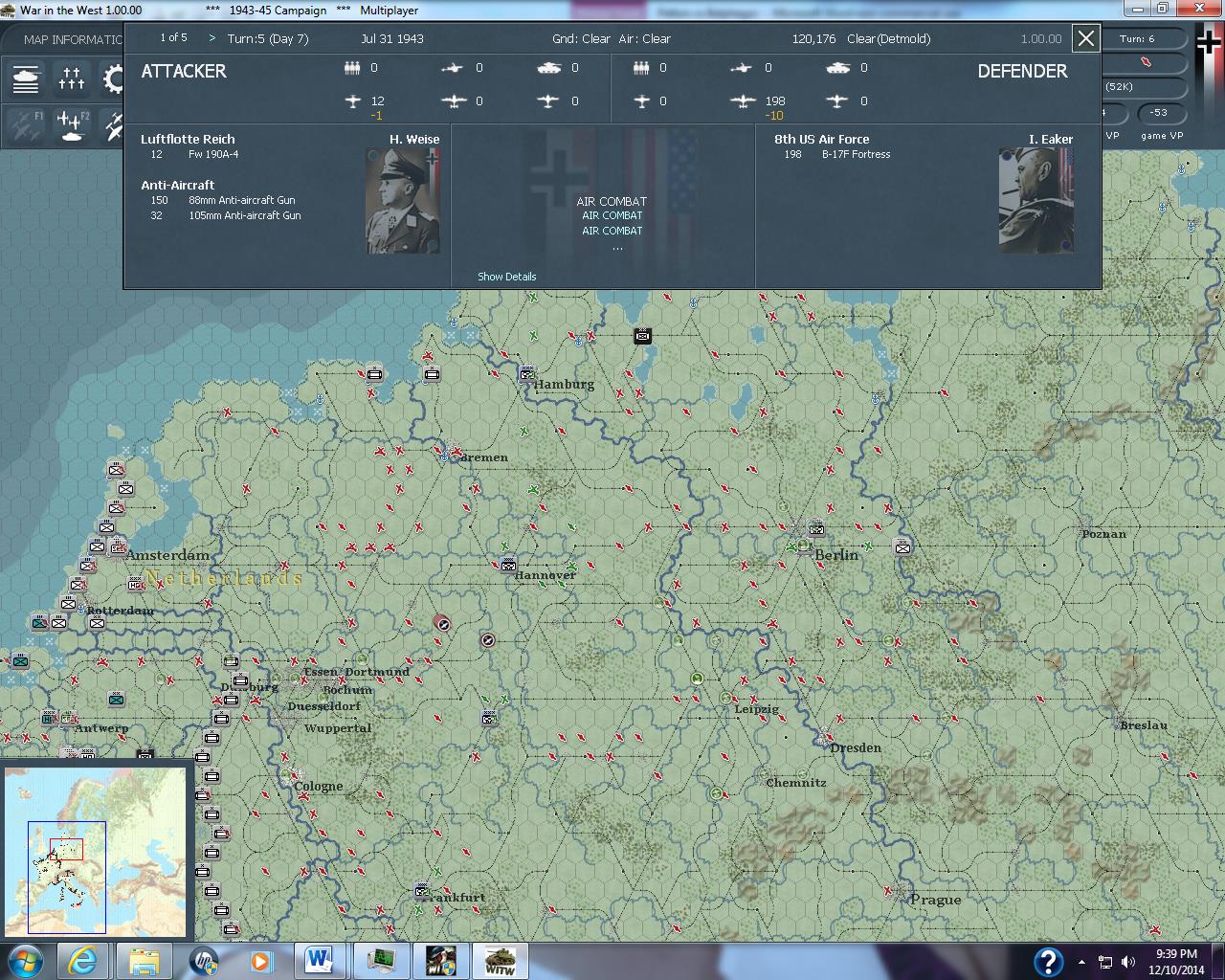Click I. Eaker commander portrait
This screenshot has width=1225, height=980.
point(1036,200)
